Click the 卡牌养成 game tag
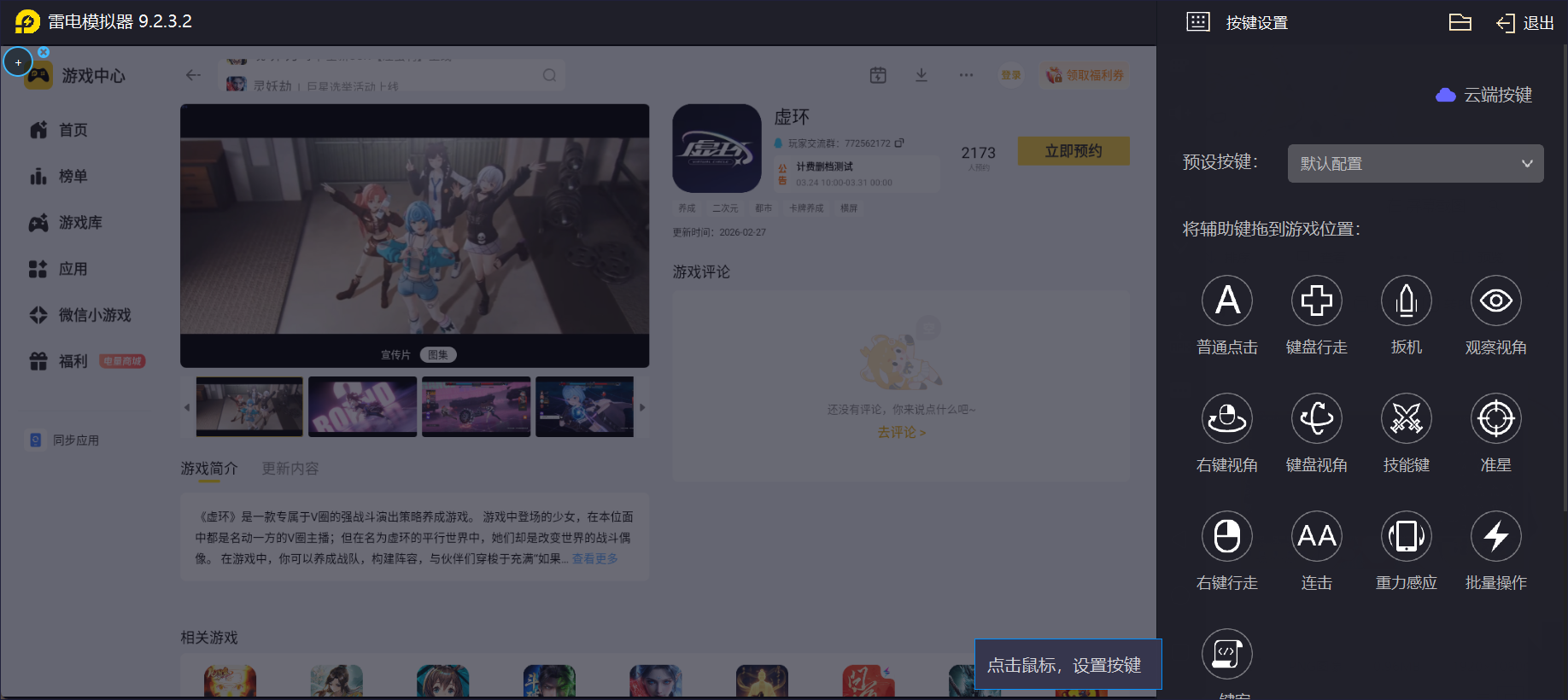Screen dimensions: 1568x700 807,208
